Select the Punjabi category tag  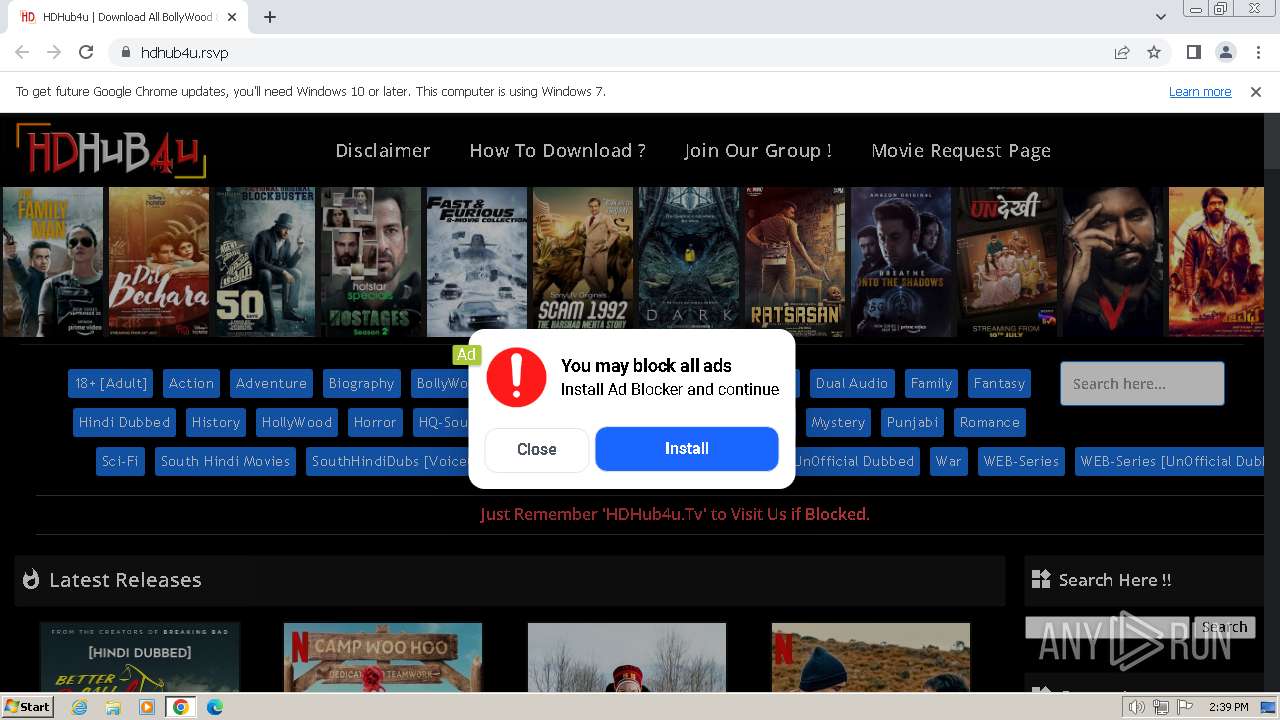912,422
